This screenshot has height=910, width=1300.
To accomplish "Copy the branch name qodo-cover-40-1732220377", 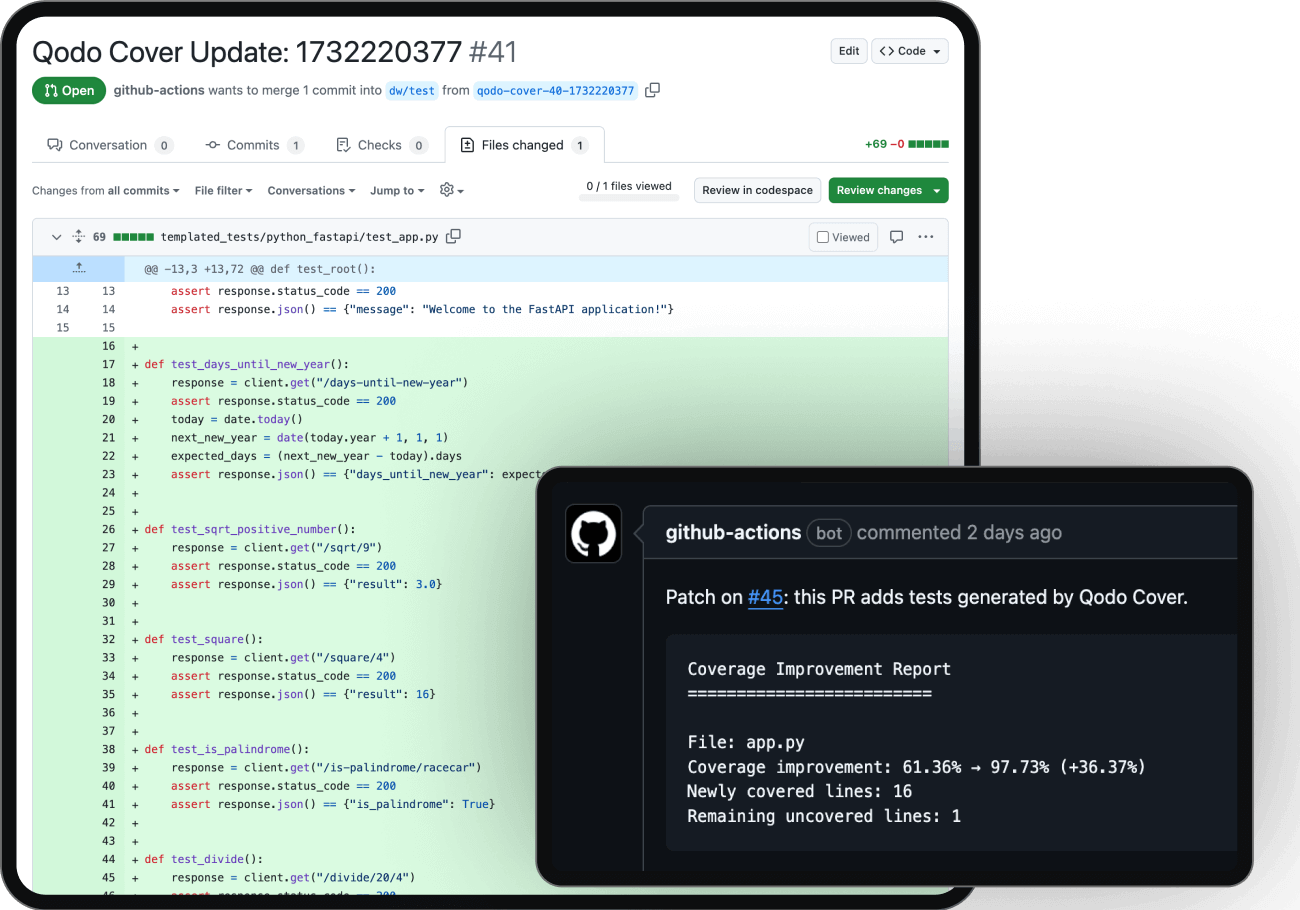I will click(x=652, y=90).
